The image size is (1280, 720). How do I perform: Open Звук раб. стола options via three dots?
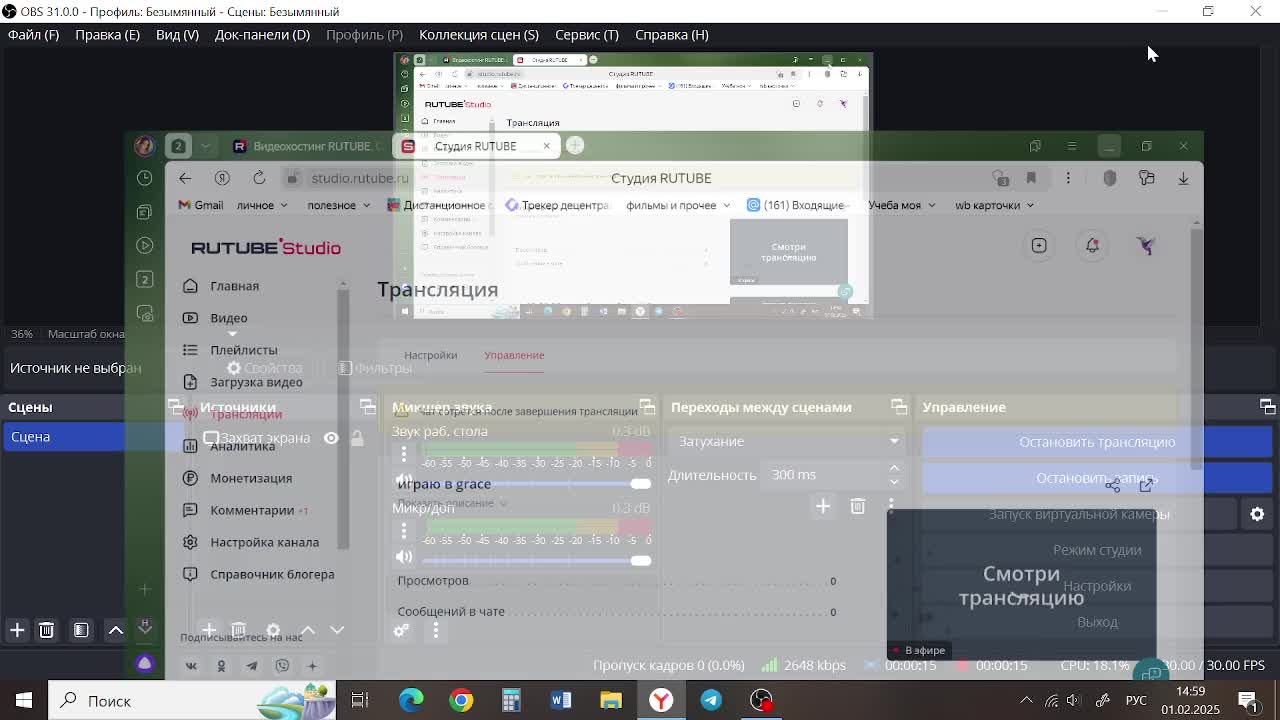[x=404, y=455]
